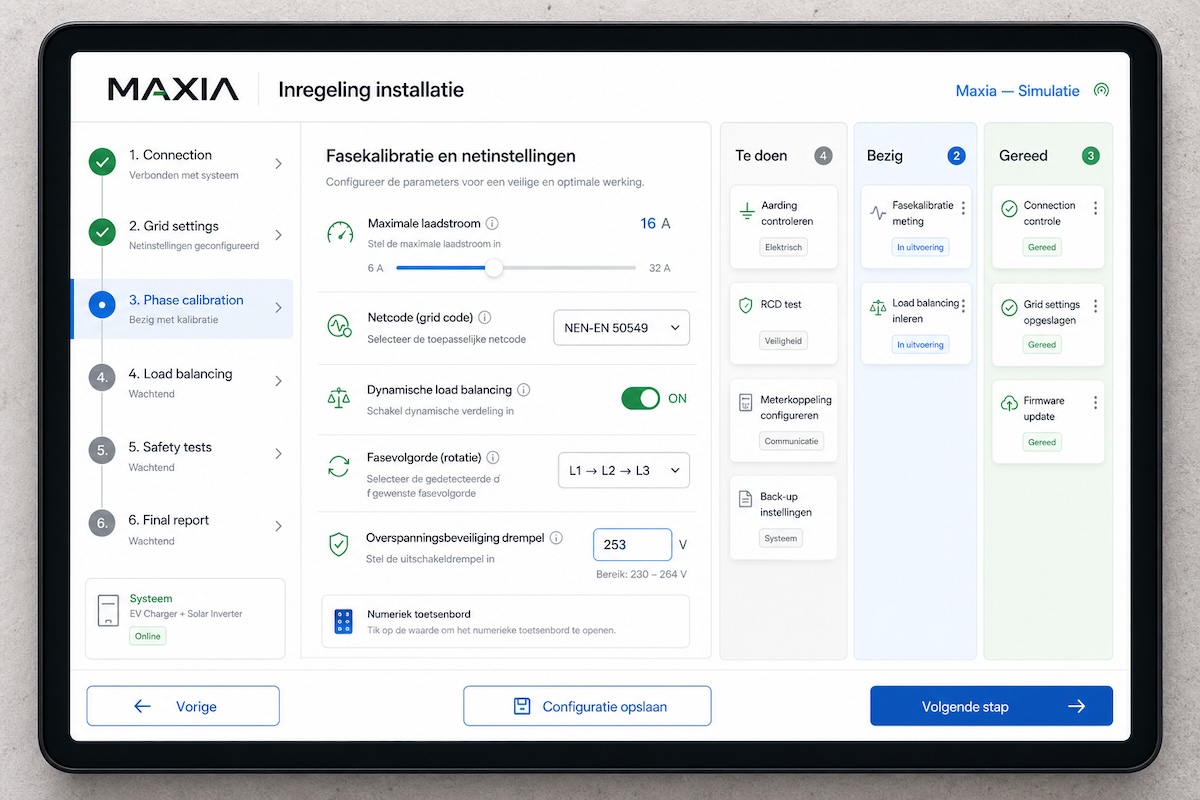Click the pulse icon on Fasekalibratie meting card
The width and height of the screenshot is (1200, 800).
click(878, 212)
